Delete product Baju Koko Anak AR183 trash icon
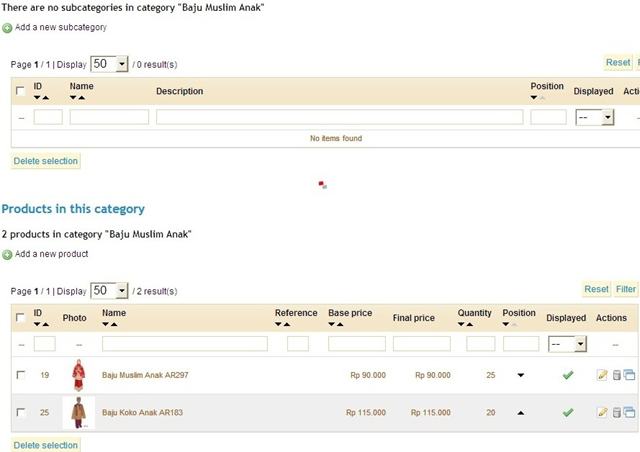The image size is (640, 452). 617,412
